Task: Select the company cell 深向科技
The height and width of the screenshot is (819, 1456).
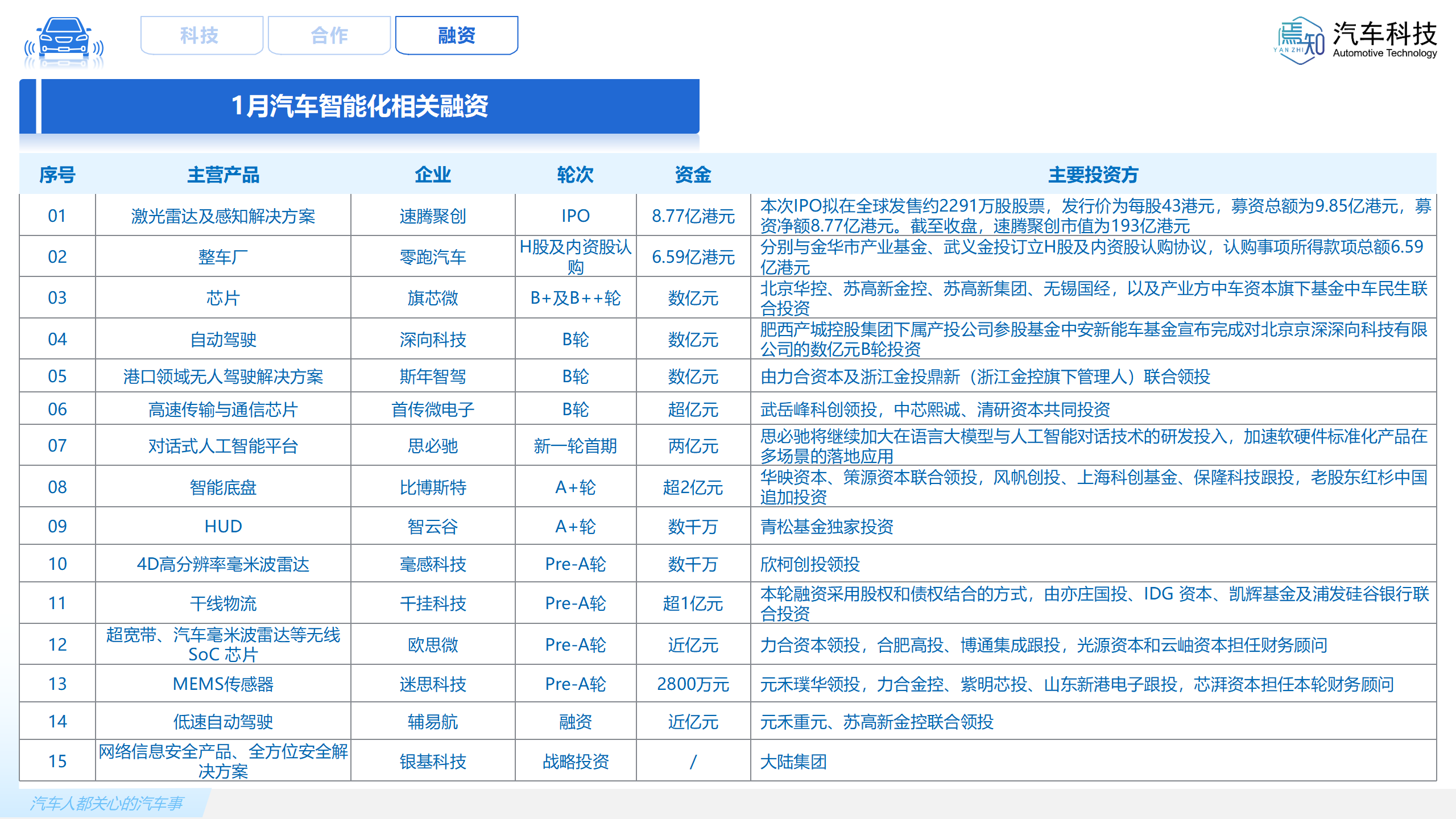Action: (433, 339)
